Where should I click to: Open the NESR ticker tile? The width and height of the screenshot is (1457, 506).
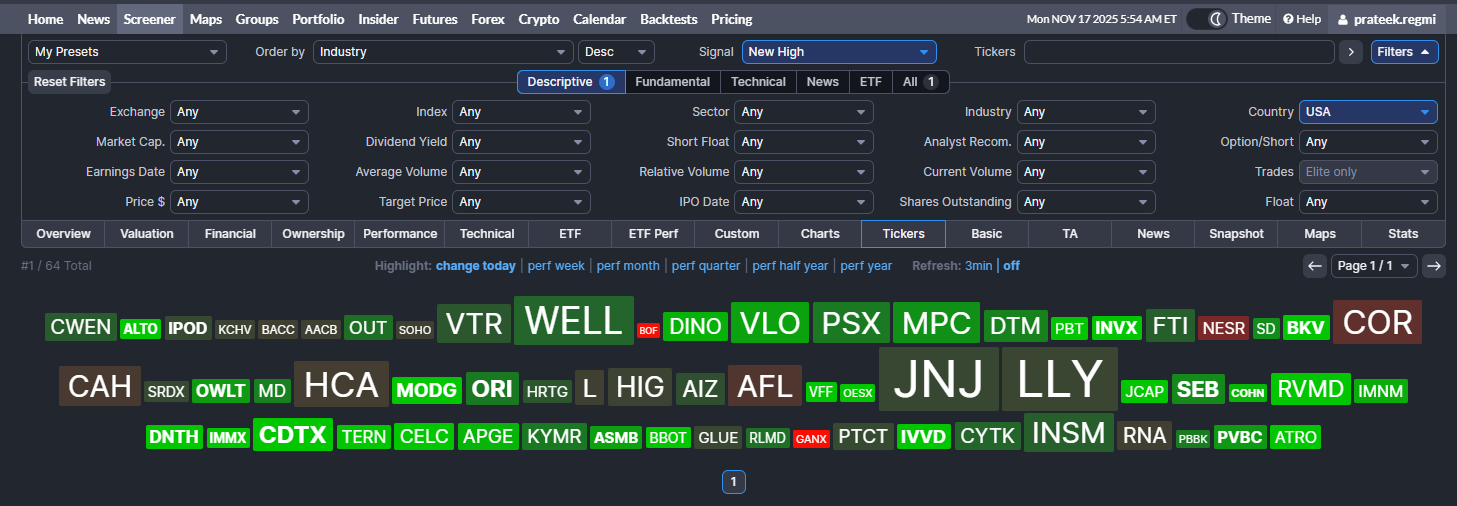[x=1224, y=327]
